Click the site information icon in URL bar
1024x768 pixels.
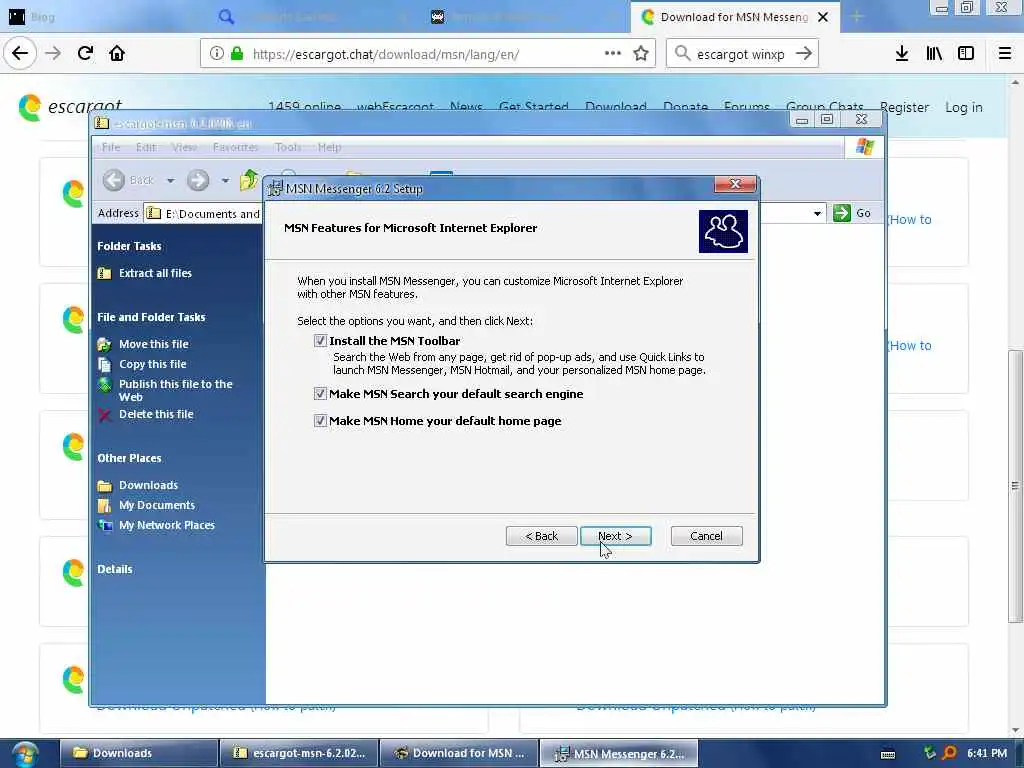tap(217, 54)
